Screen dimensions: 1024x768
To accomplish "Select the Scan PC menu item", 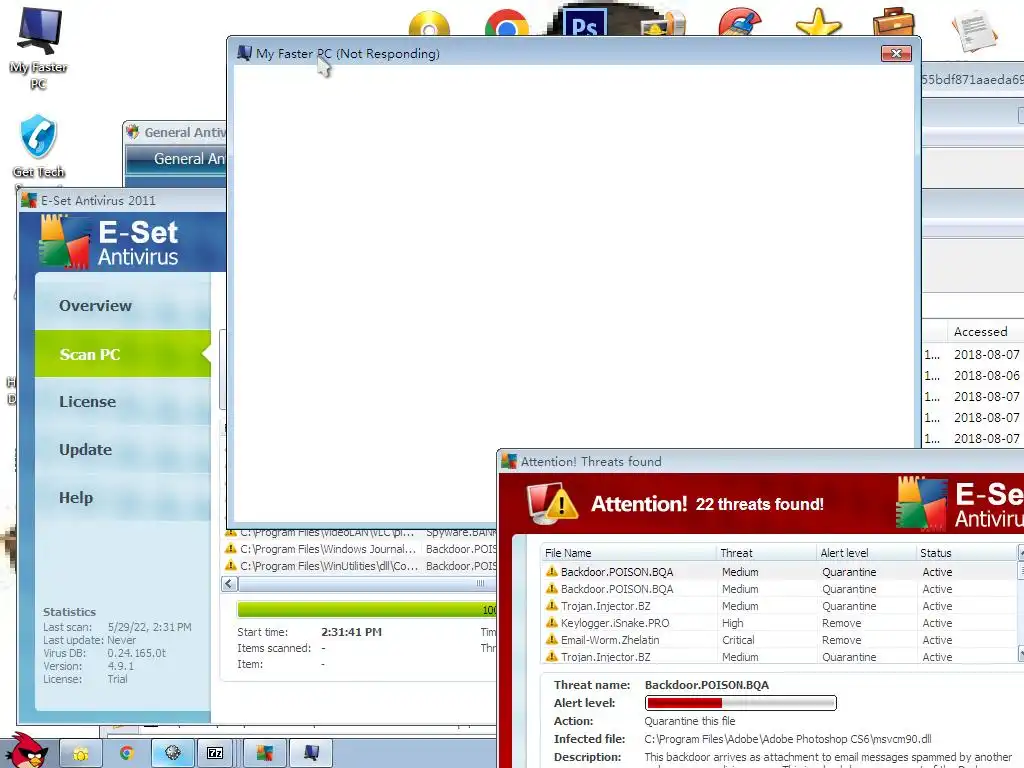I will [123, 354].
